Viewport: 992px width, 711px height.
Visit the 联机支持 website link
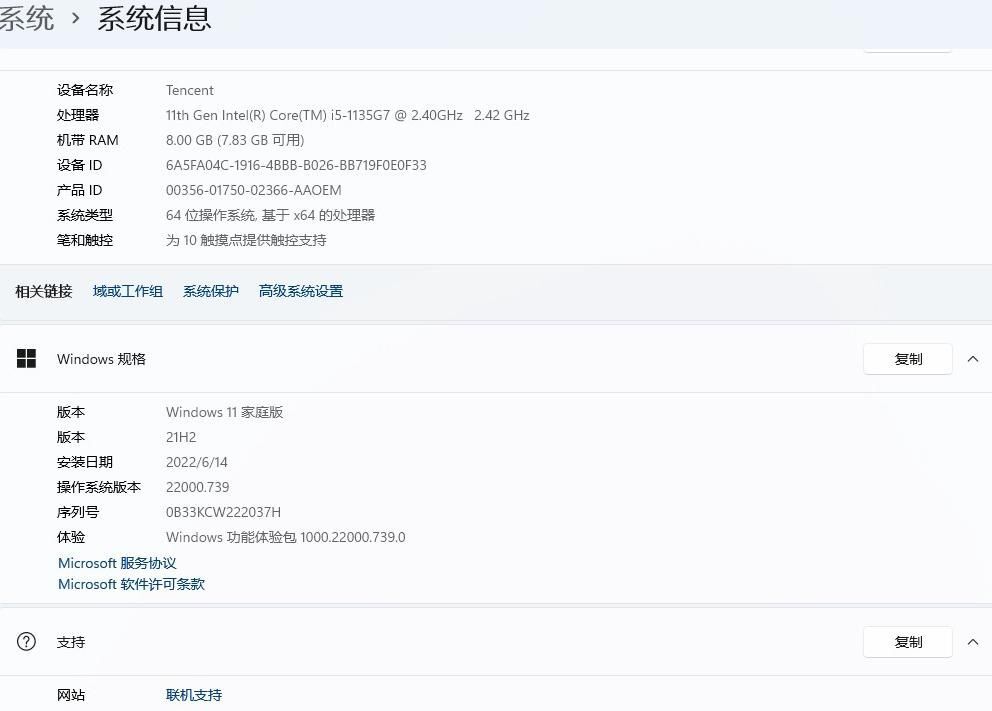coord(194,695)
